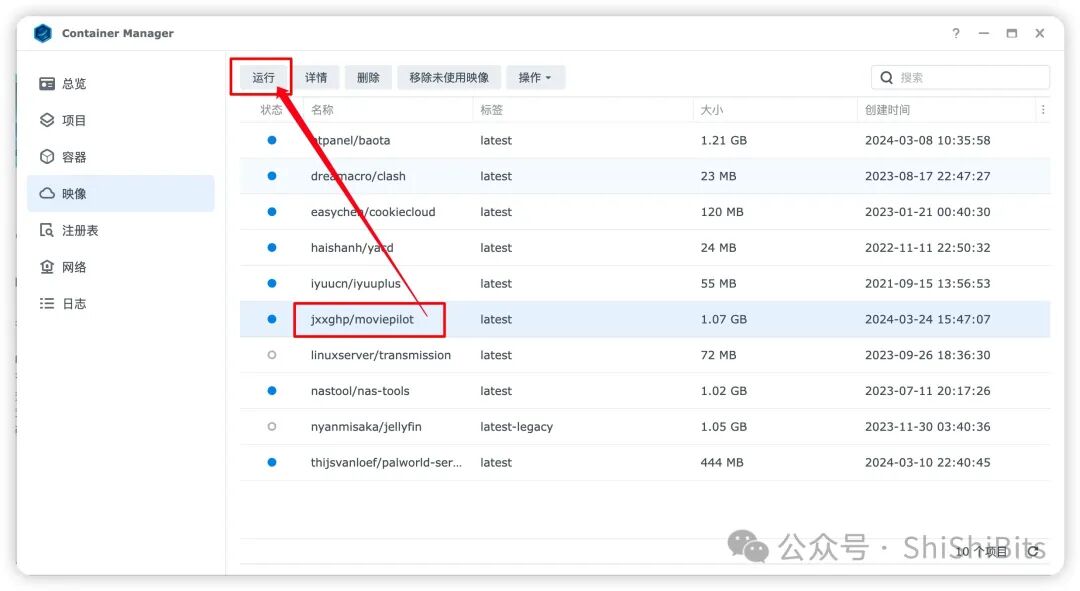Click the 1.07 GB size cell
The height and width of the screenshot is (591, 1080).
tap(724, 319)
